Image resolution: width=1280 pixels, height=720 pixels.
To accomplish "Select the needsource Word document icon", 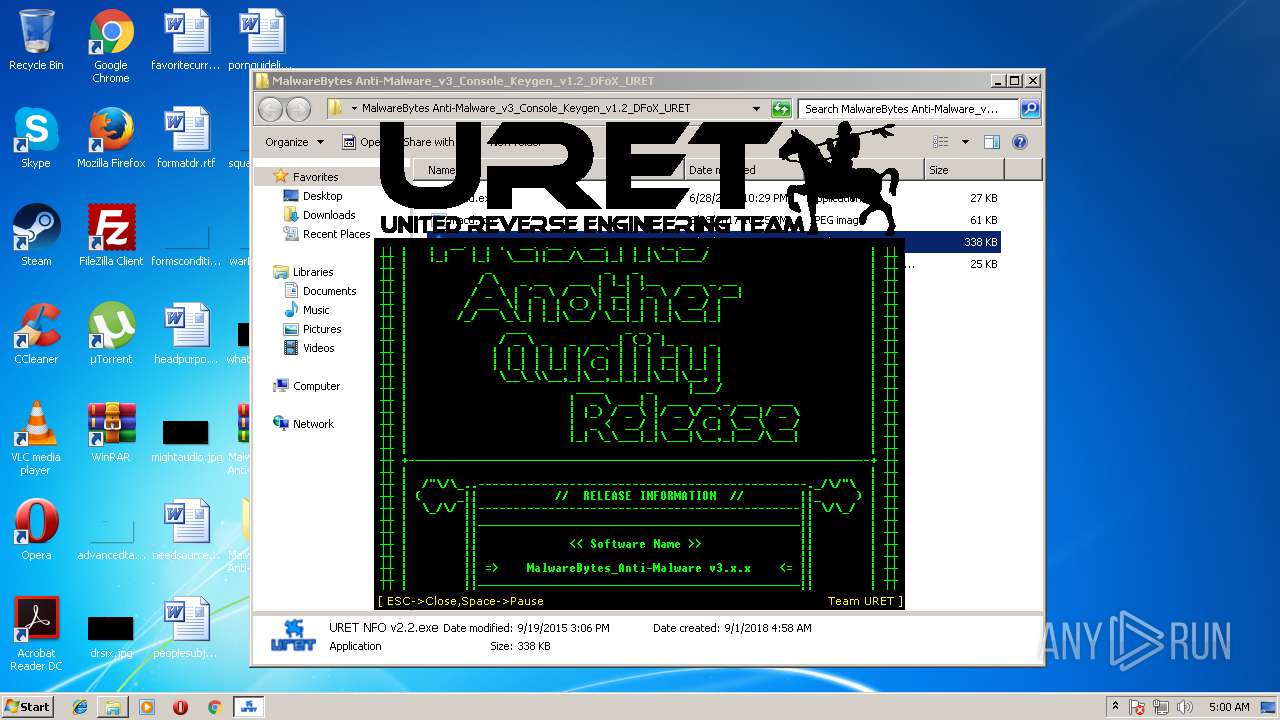I will pos(186,531).
